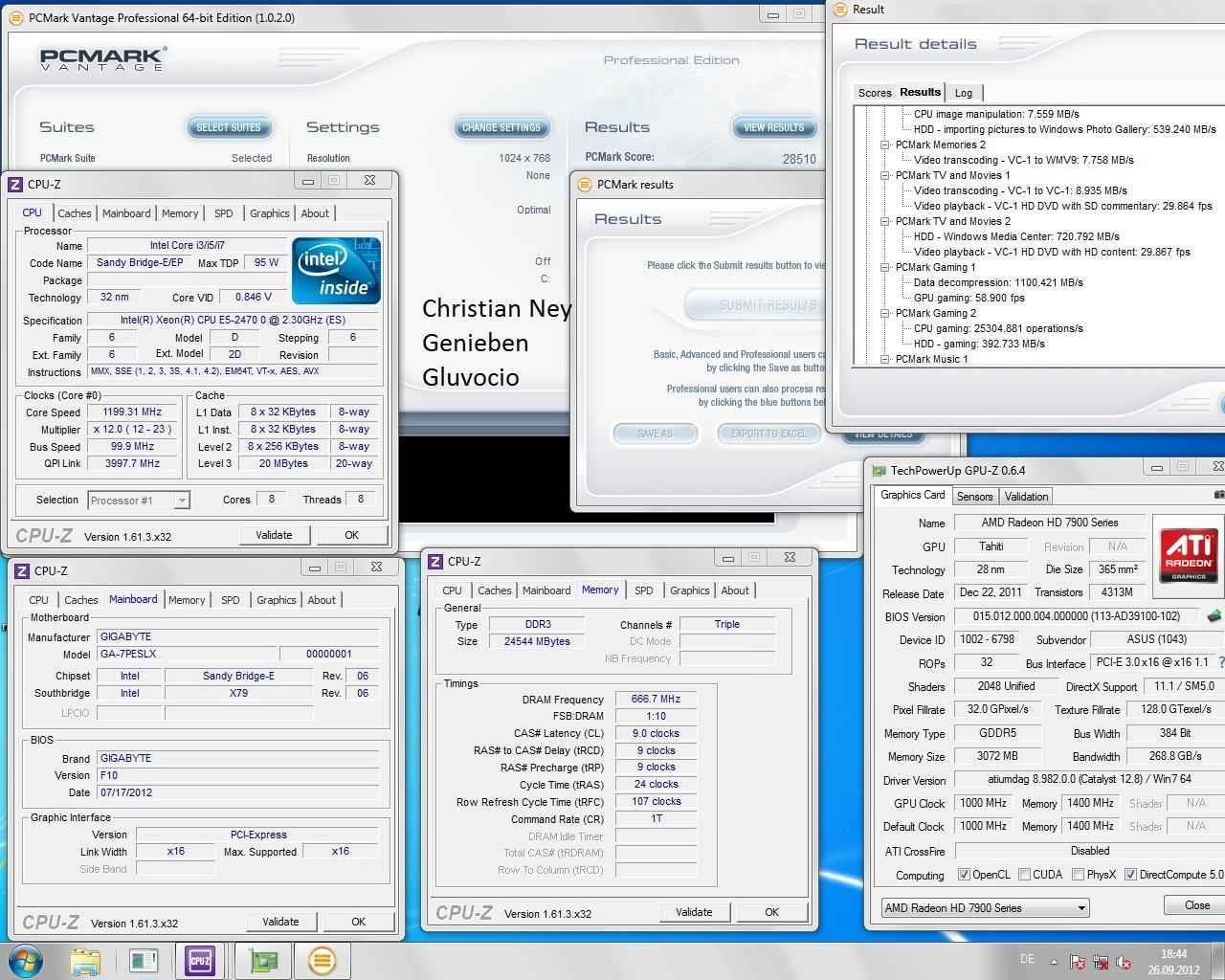1225x980 pixels.
Task: Switch to Validation tab in GPU-Z
Action: [1026, 497]
